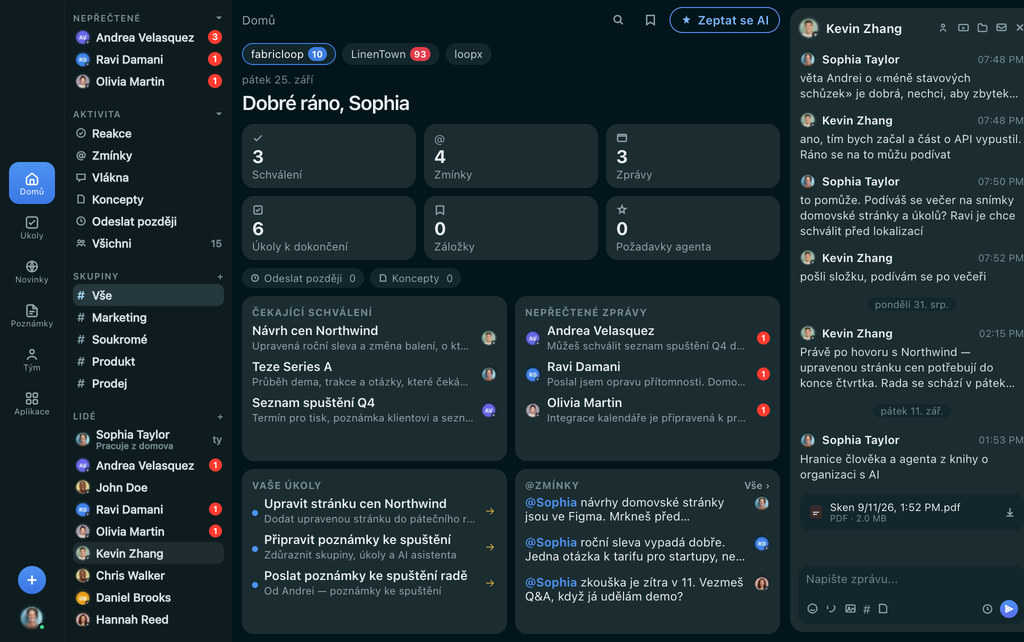Click the blue plus create button
Screen dimensions: 1024x642
pos(32,580)
